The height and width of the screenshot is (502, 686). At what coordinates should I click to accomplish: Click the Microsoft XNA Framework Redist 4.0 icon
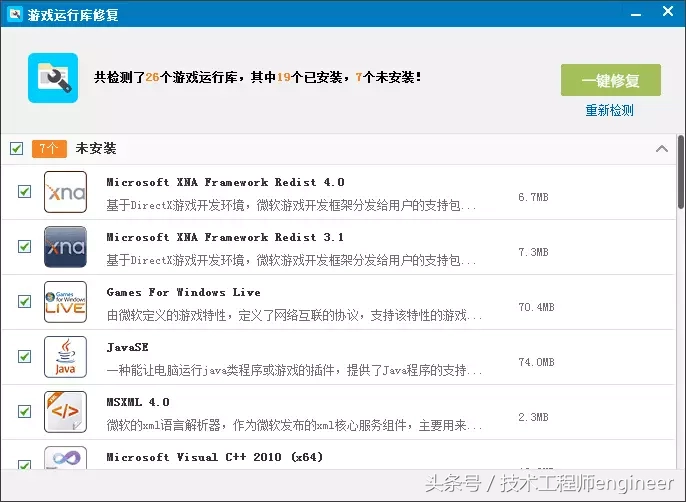(x=66, y=192)
